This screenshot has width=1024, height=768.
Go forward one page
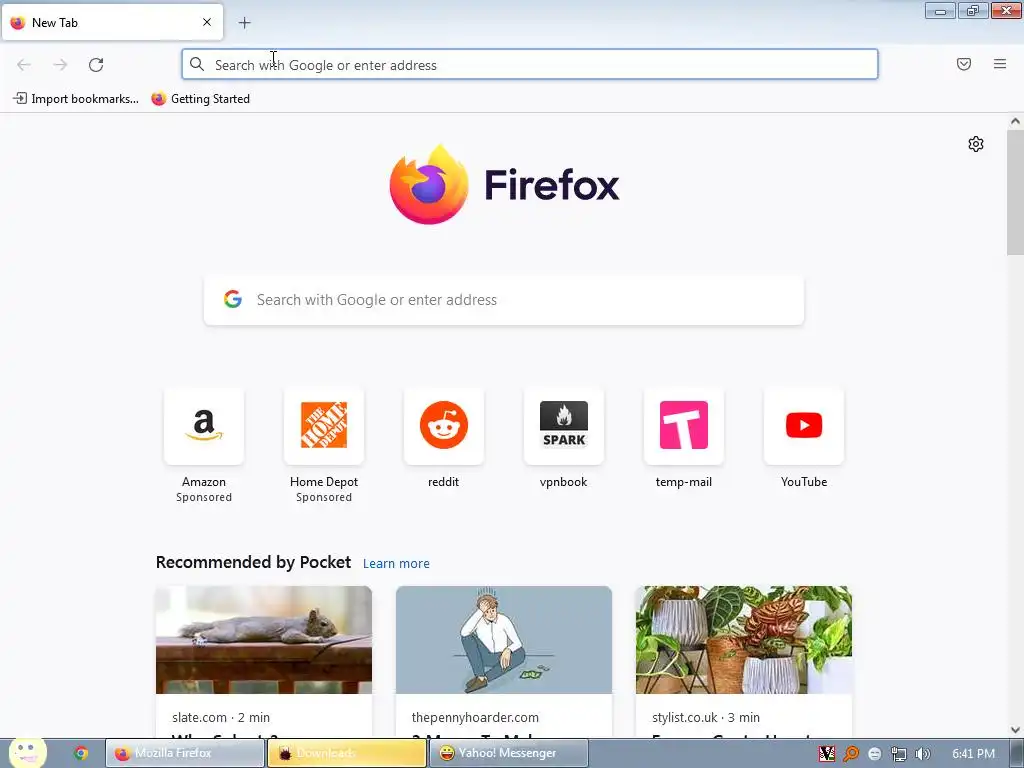pos(60,65)
